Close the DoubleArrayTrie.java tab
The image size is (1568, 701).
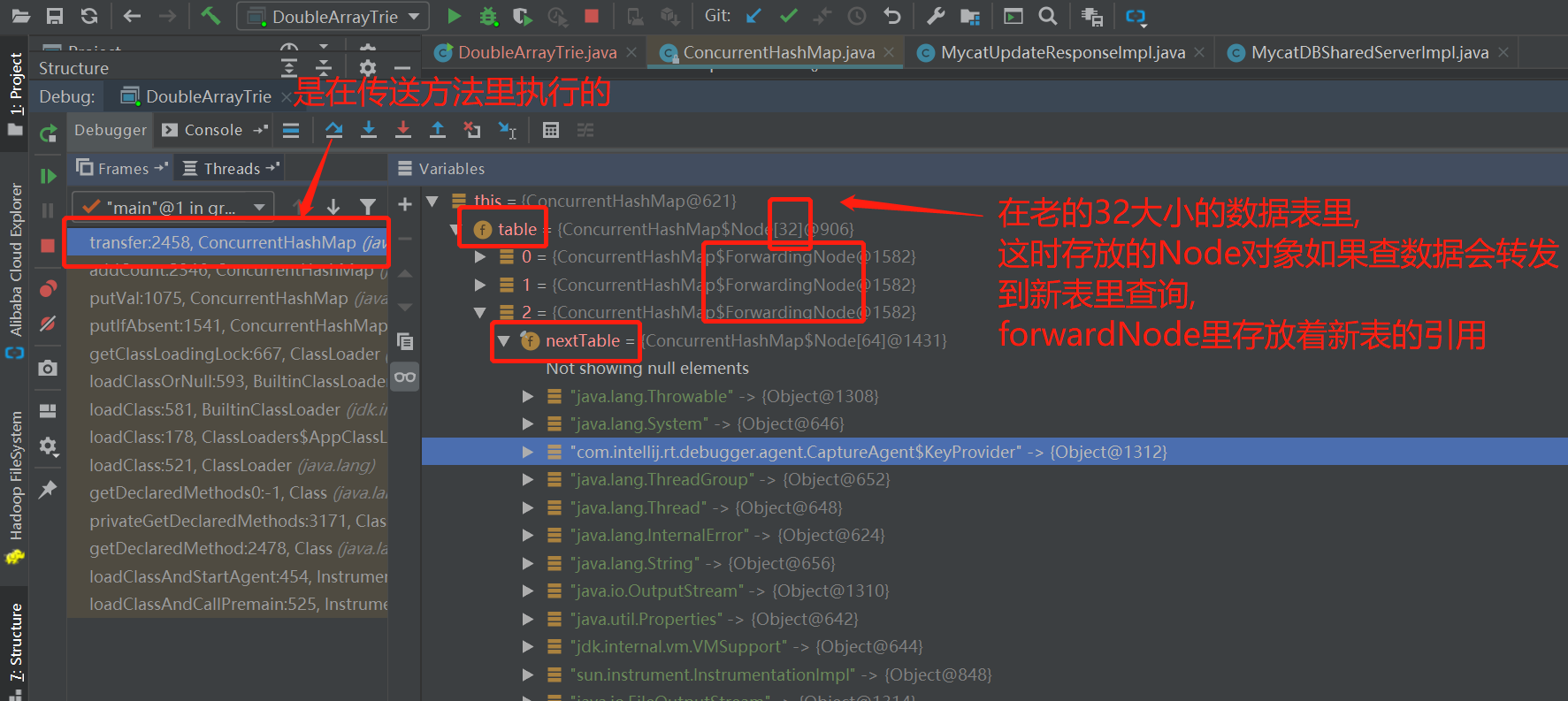pyautogui.click(x=631, y=53)
